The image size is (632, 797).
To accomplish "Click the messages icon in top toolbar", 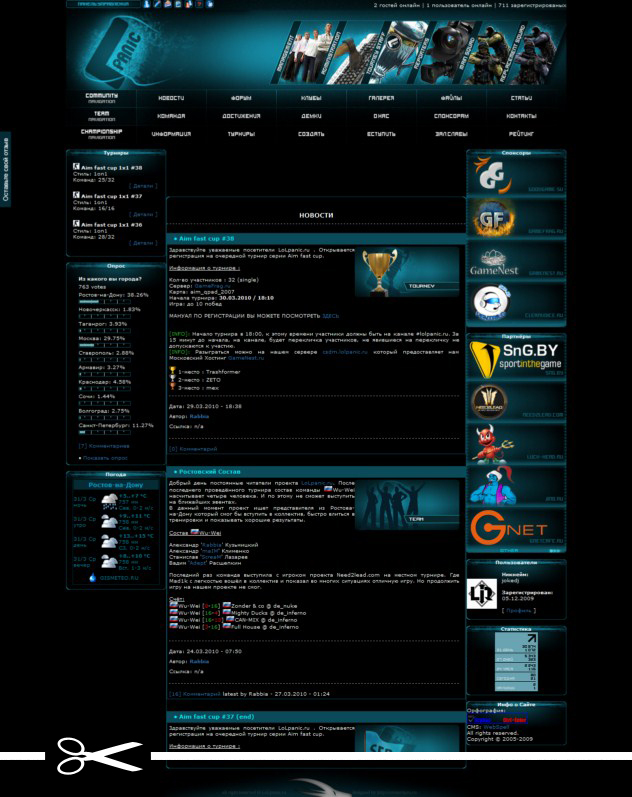I will [x=168, y=4].
